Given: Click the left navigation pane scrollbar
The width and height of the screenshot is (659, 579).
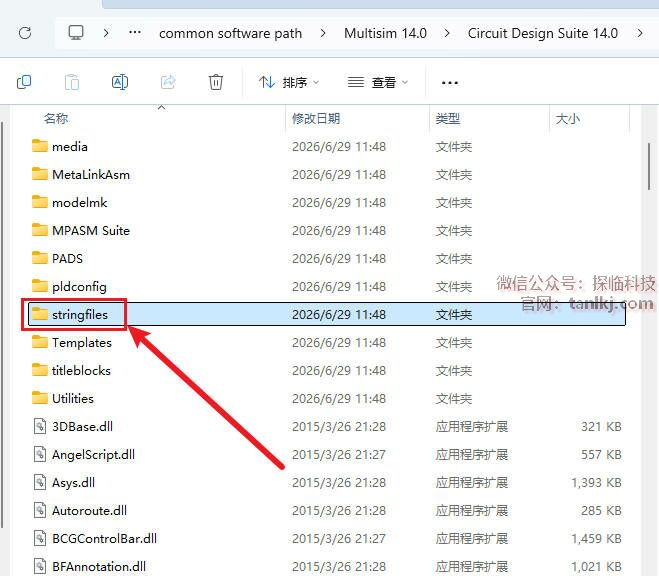Looking at the screenshot, I should tap(2, 325).
